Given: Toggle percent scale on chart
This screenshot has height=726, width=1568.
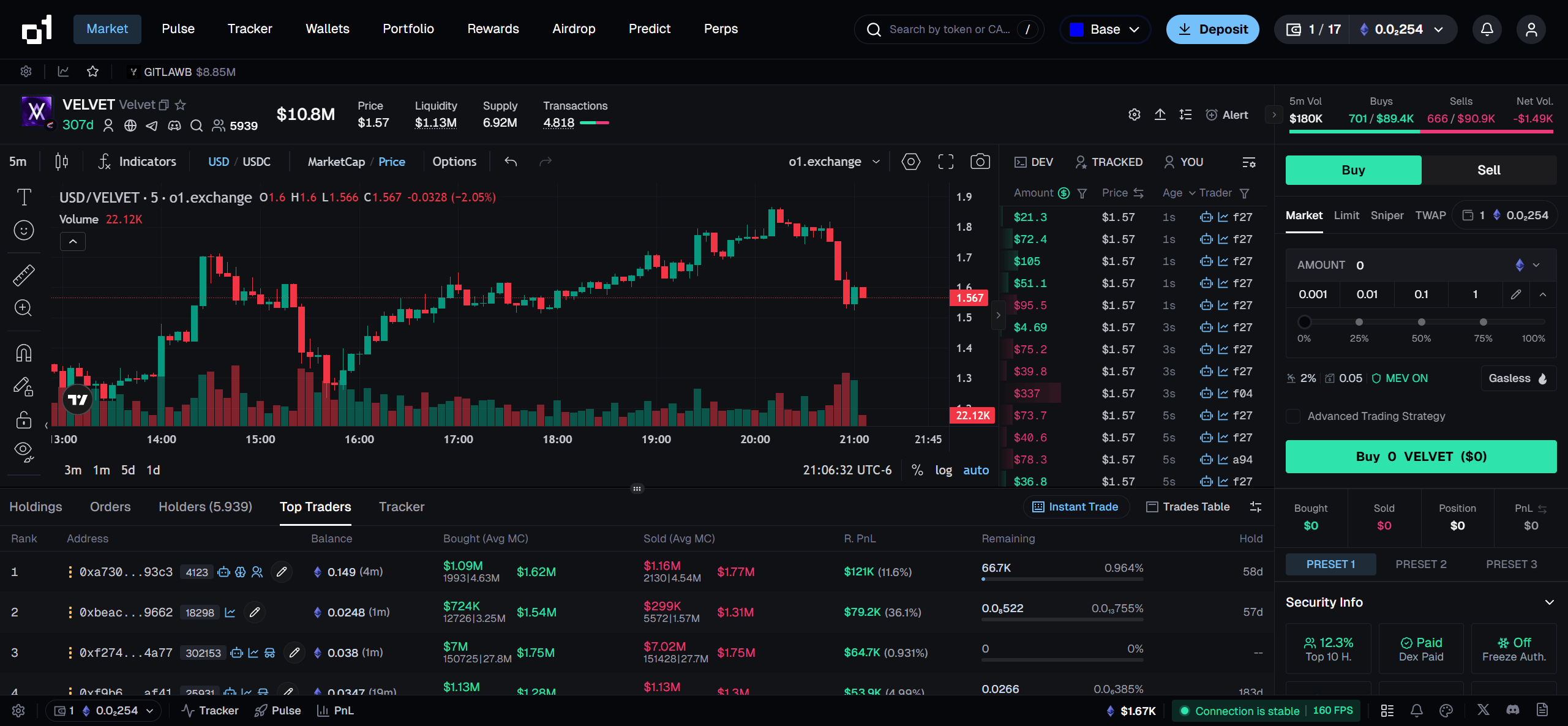Looking at the screenshot, I should pyautogui.click(x=917, y=470).
